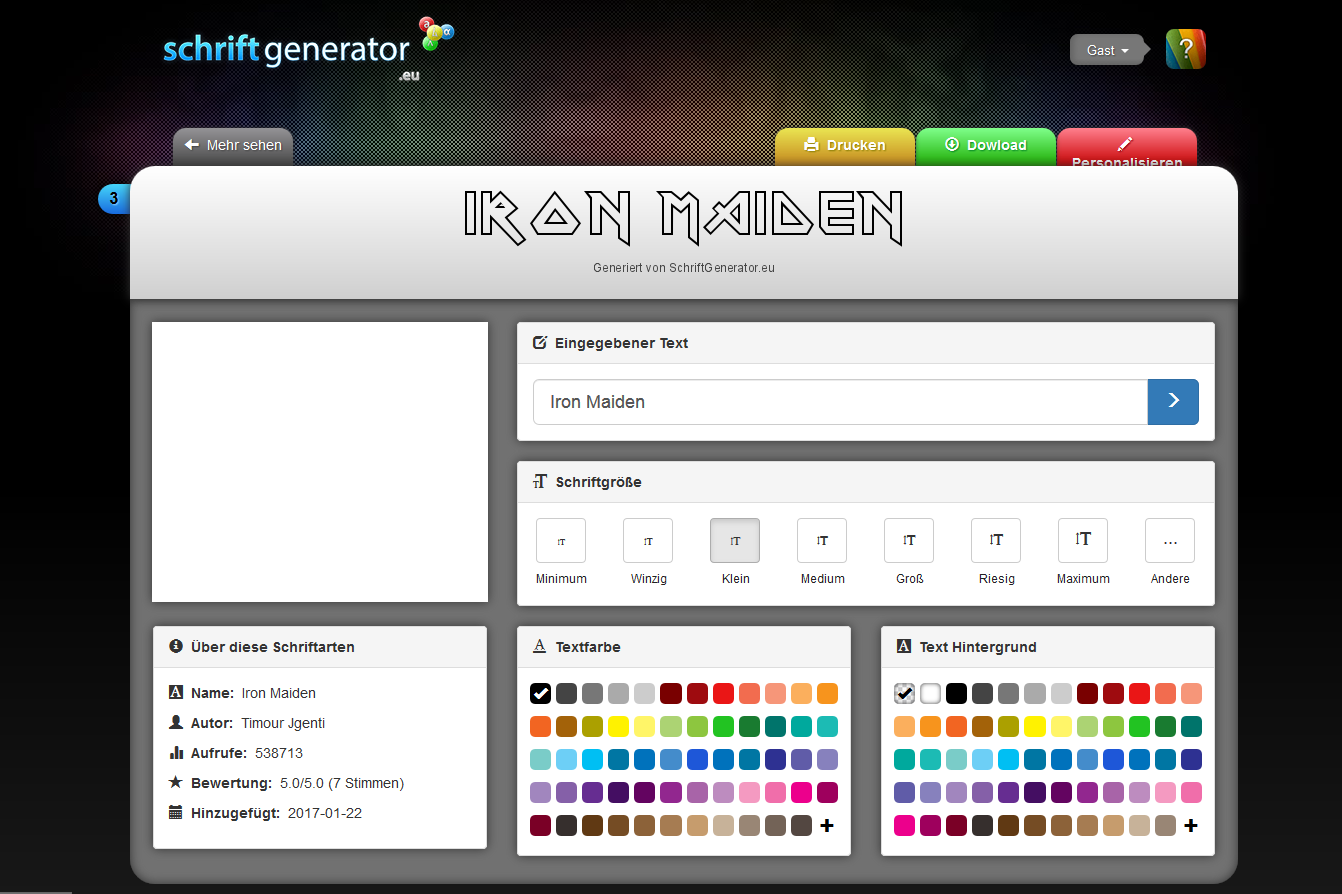The width and height of the screenshot is (1342, 894).
Task: Click the schriftgenerator.eu logo
Action: coord(308,49)
